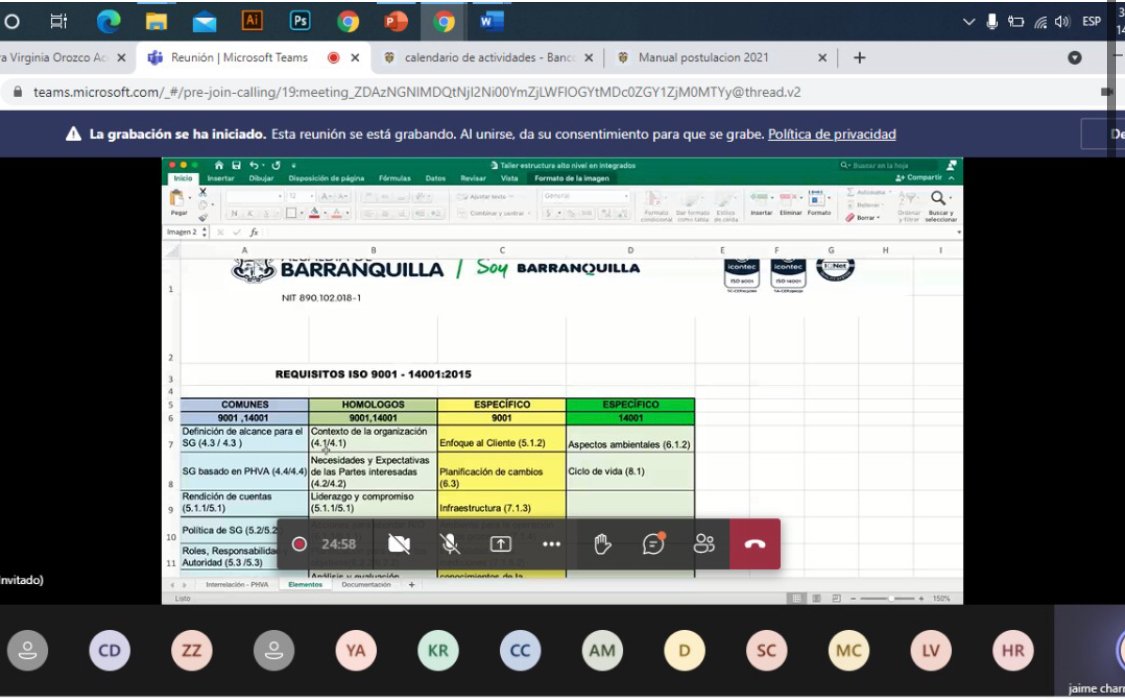
Task: Open a new browser tab
Action: [859, 58]
